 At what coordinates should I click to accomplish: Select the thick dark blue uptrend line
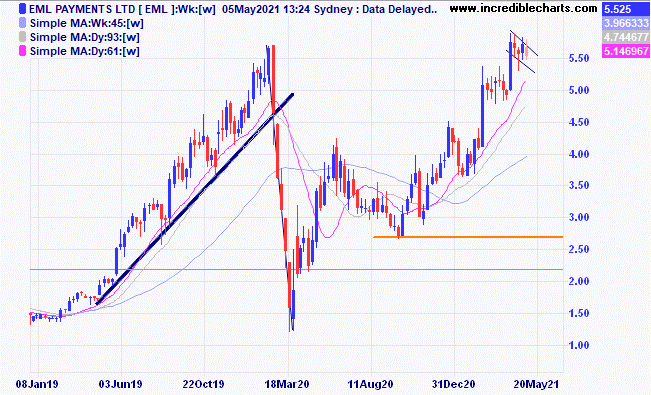tap(195, 199)
